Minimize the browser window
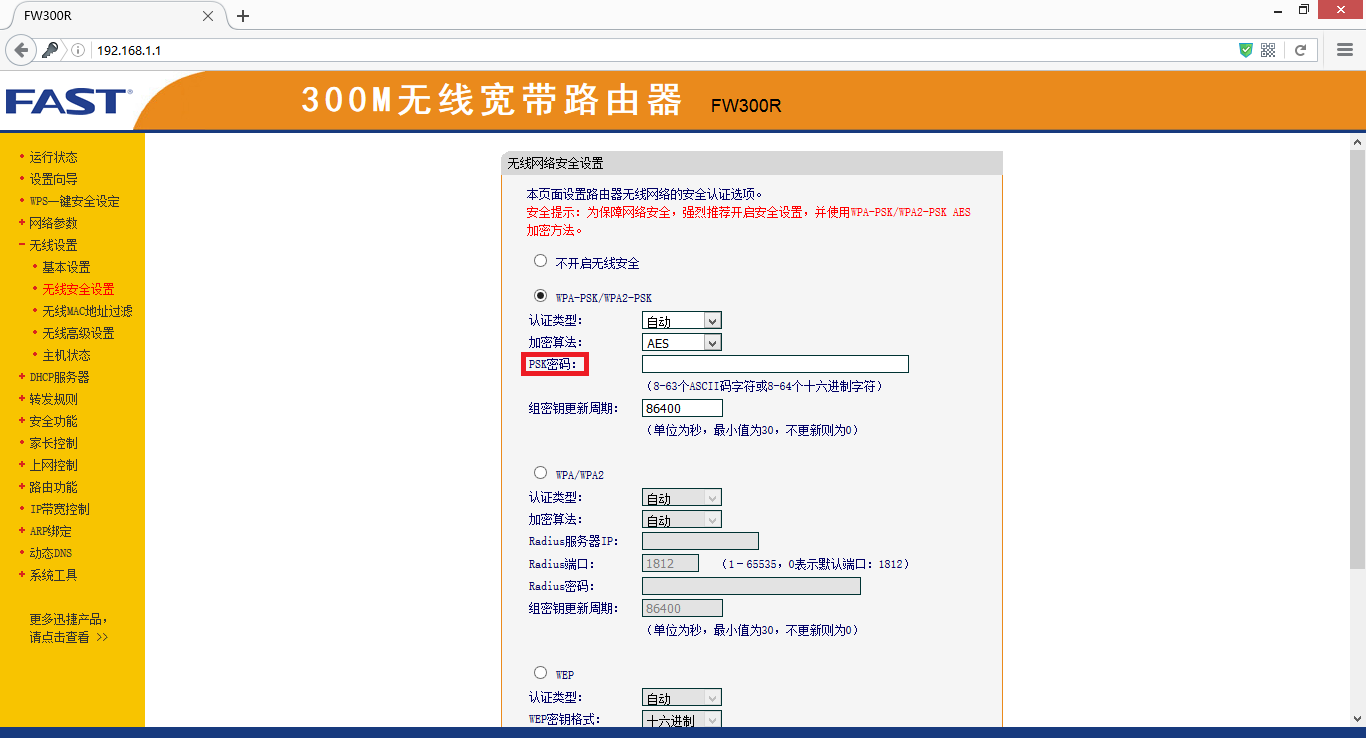1366x738 pixels. tap(1276, 9)
